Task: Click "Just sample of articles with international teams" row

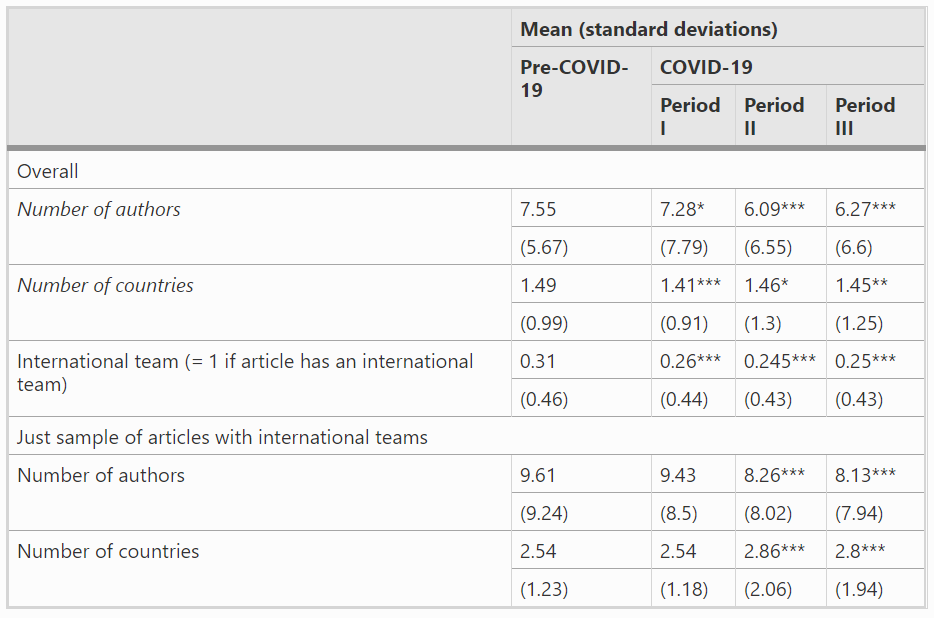Action: [222, 437]
